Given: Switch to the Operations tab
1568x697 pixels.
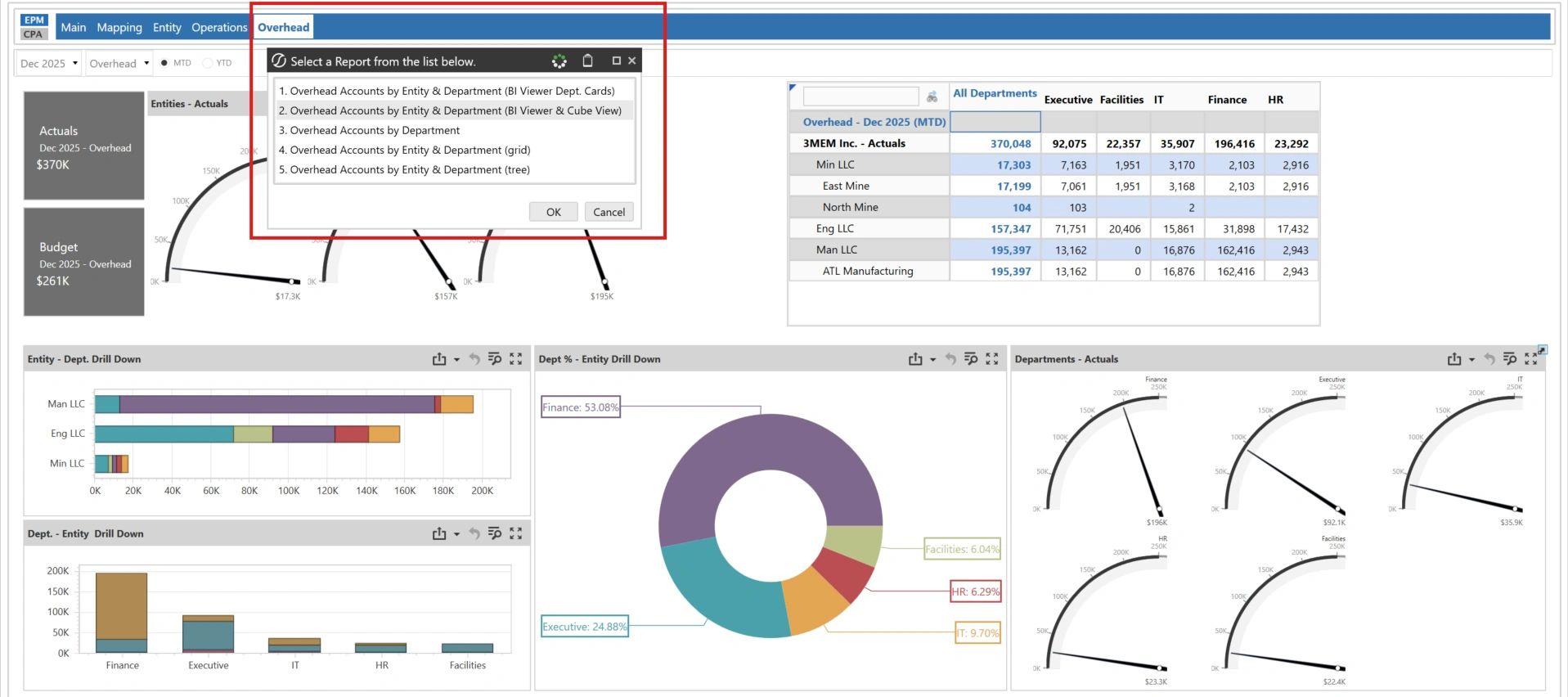Looking at the screenshot, I should [219, 28].
